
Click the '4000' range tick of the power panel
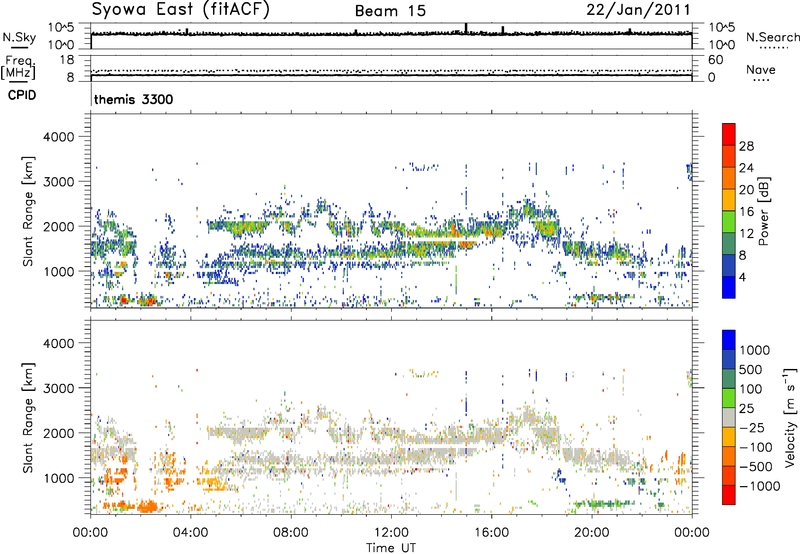58,137
